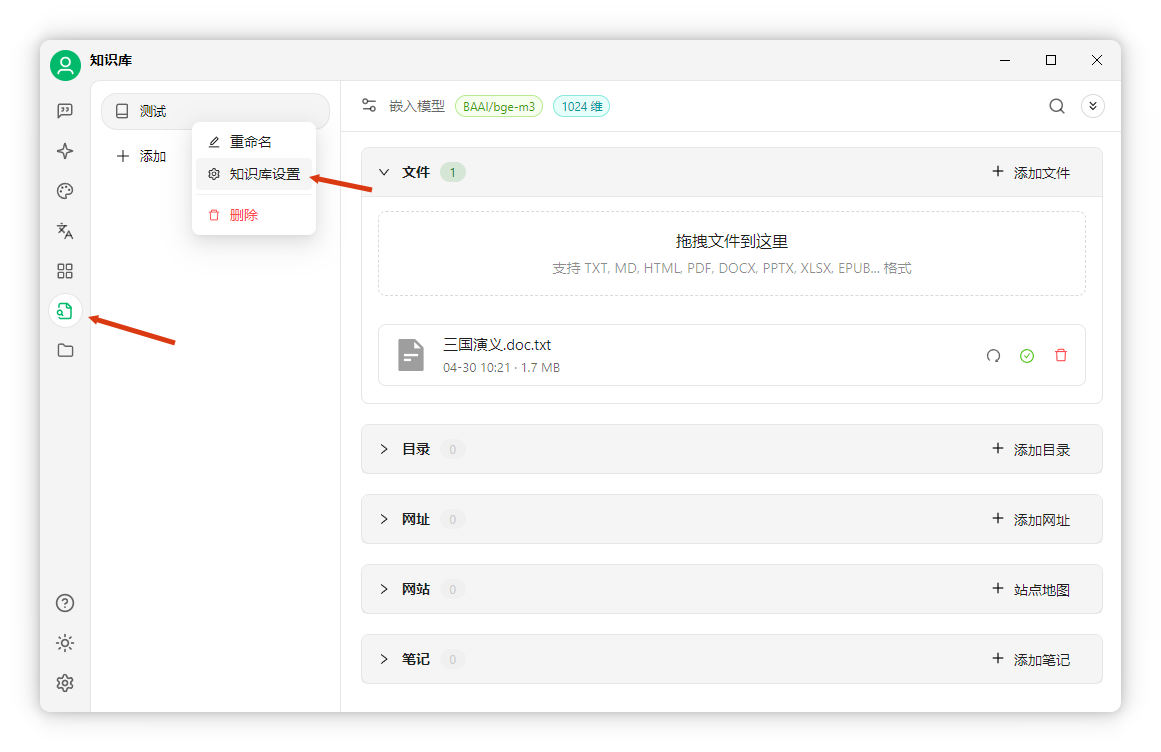Open the help question mark icon
Image resolution: width=1161 pixels, height=752 pixels.
click(65, 603)
